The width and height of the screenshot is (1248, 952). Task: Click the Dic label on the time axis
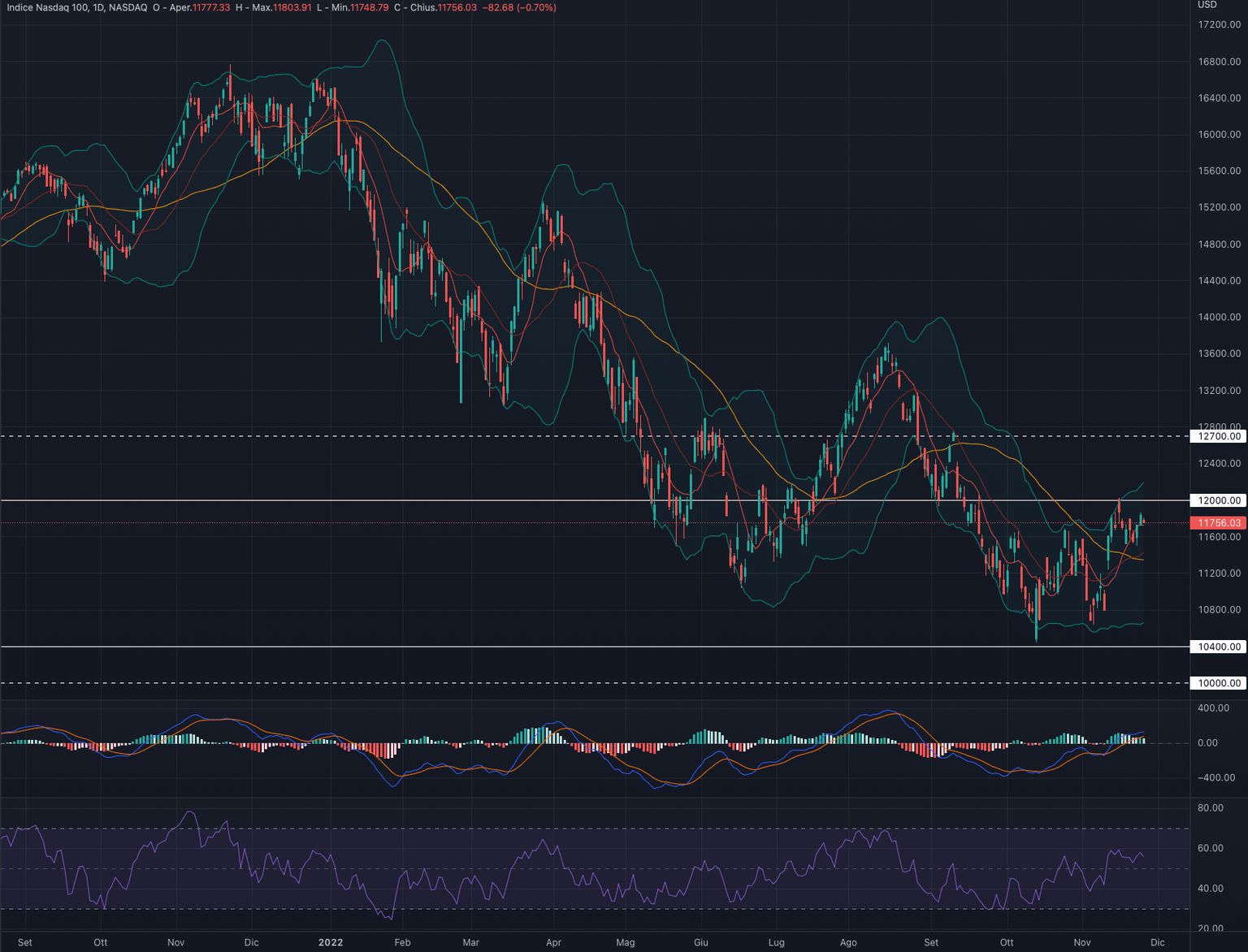[x=1157, y=943]
